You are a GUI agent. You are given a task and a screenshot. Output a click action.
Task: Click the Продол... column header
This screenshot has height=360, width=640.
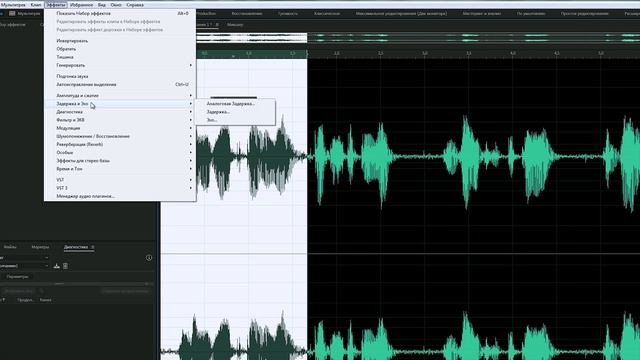25,300
